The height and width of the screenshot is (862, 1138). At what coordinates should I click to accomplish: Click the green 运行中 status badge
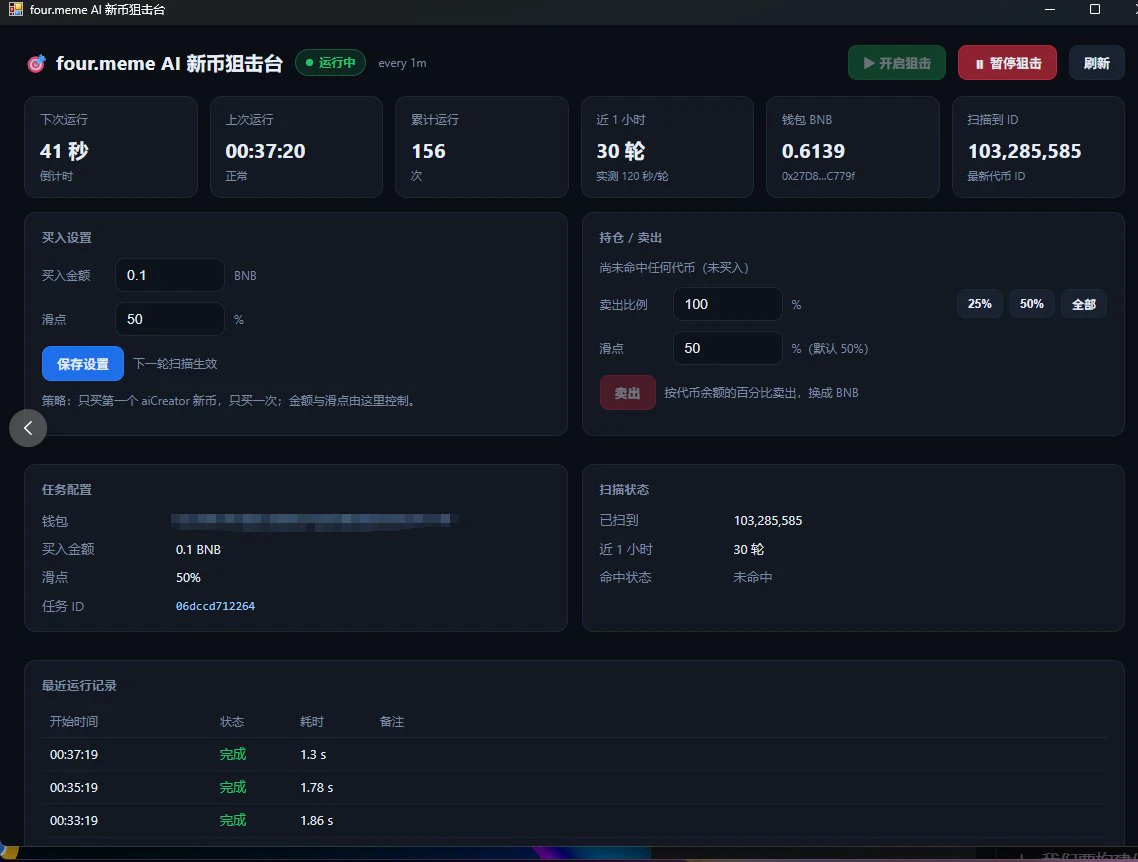[330, 63]
